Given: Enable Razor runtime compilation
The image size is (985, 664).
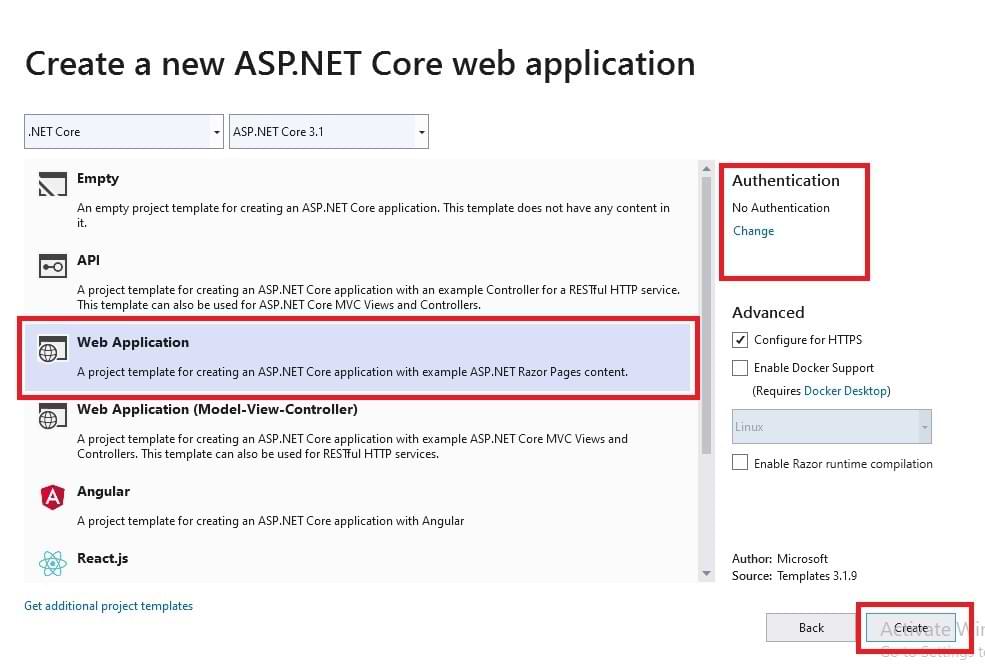Looking at the screenshot, I should 739,463.
